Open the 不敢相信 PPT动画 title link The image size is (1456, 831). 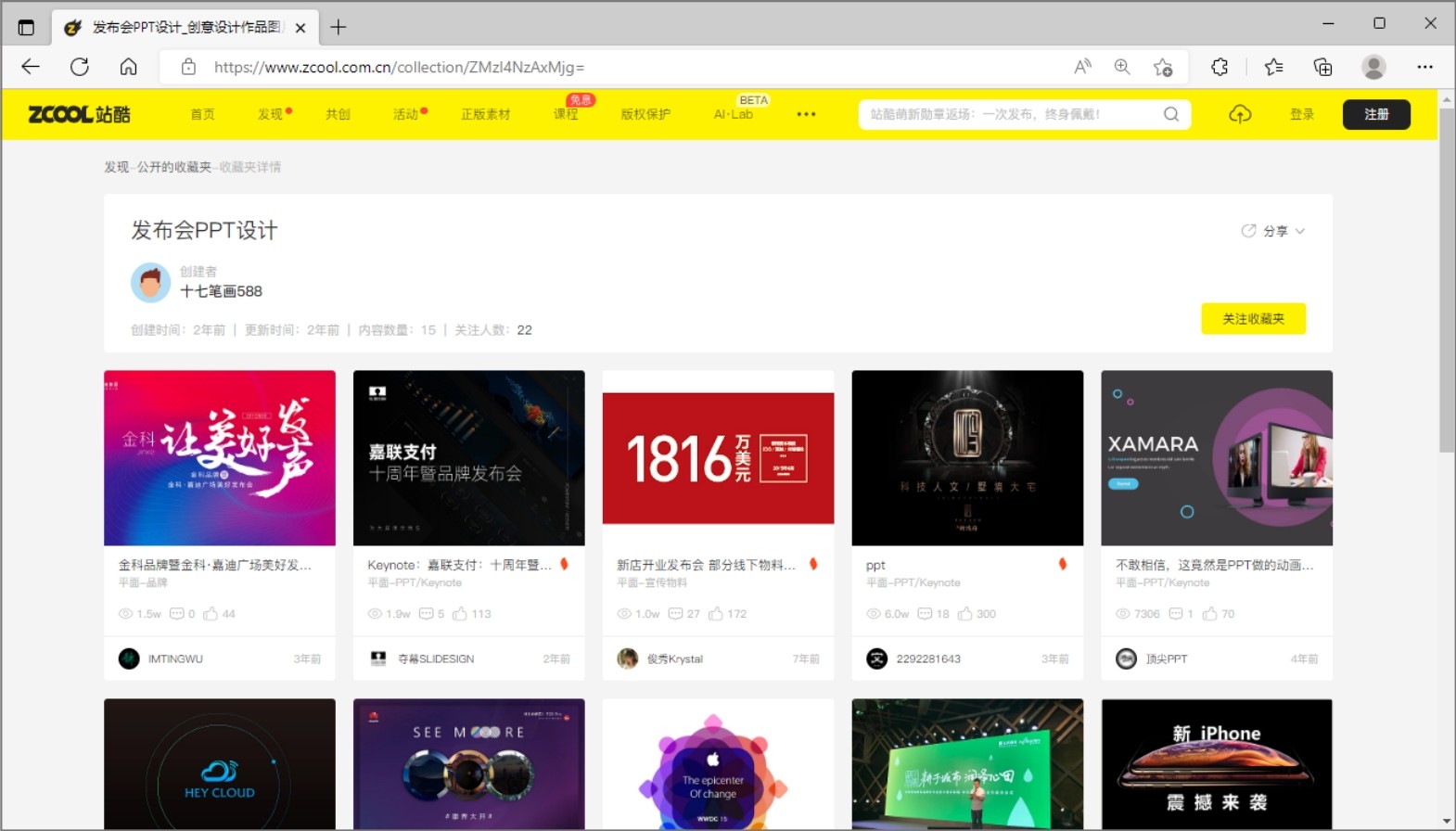(1214, 565)
